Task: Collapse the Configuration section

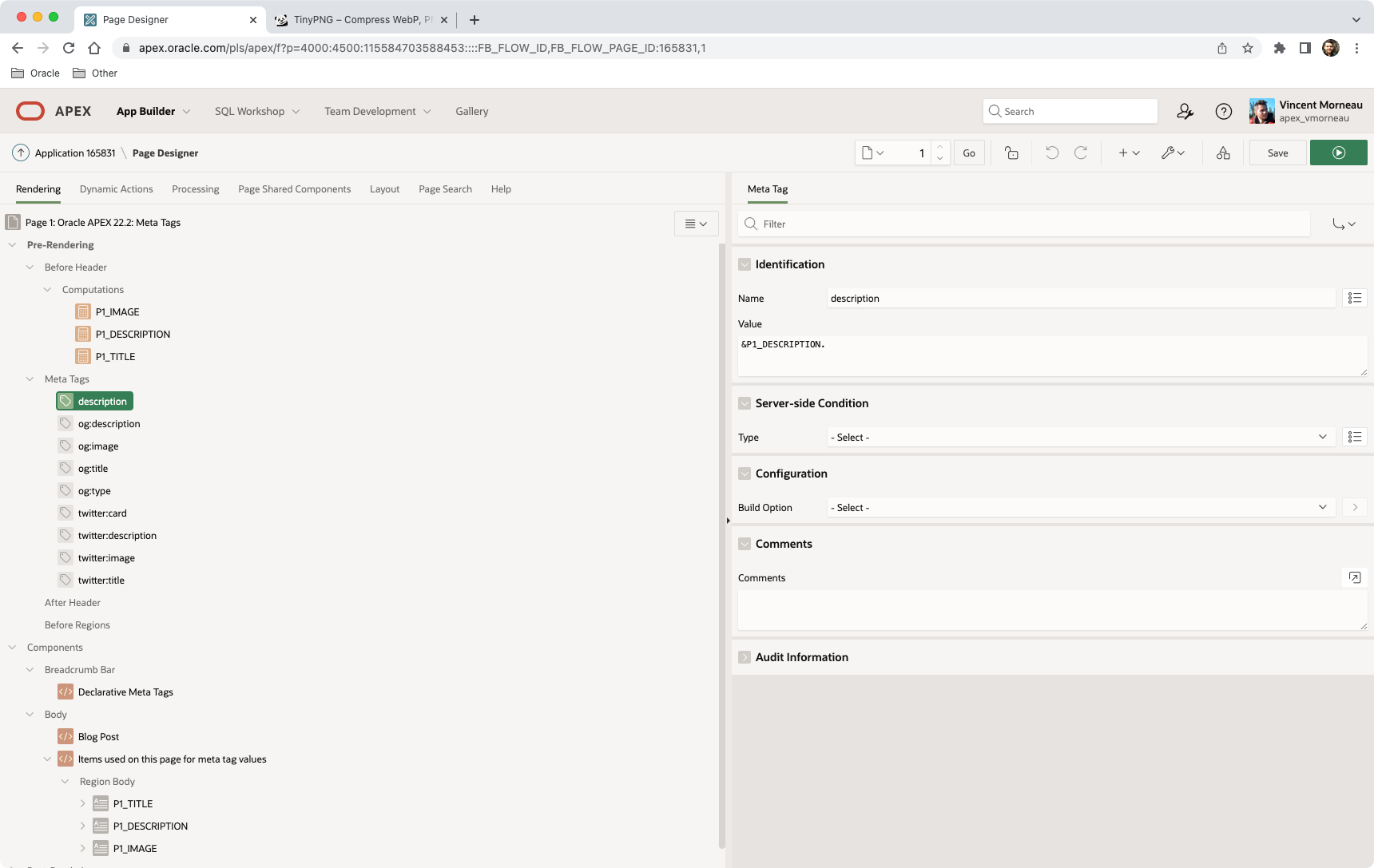Action: coord(745,474)
